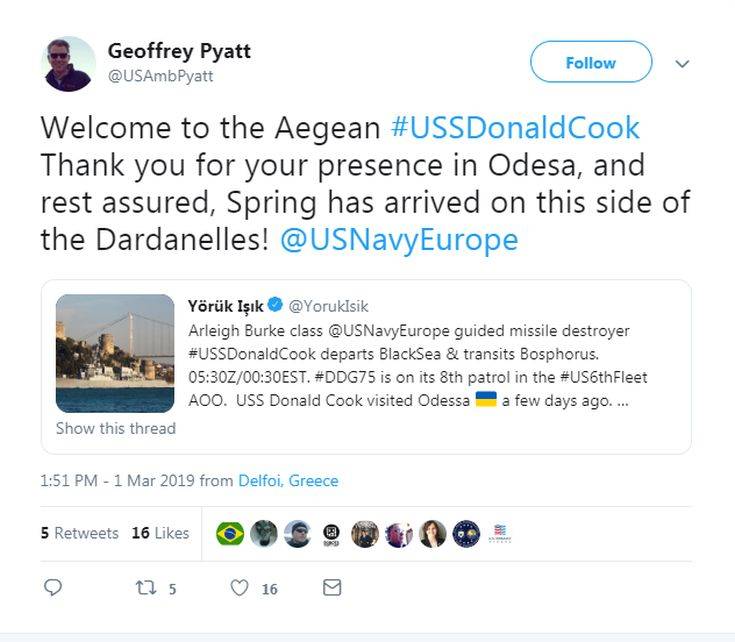Click the last liker avatar with striped logo

500,534
